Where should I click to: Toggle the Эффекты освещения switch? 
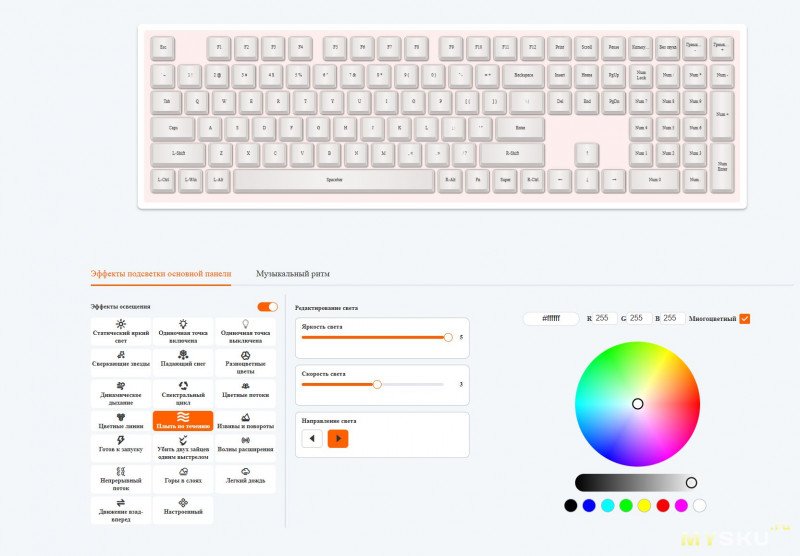tap(267, 307)
